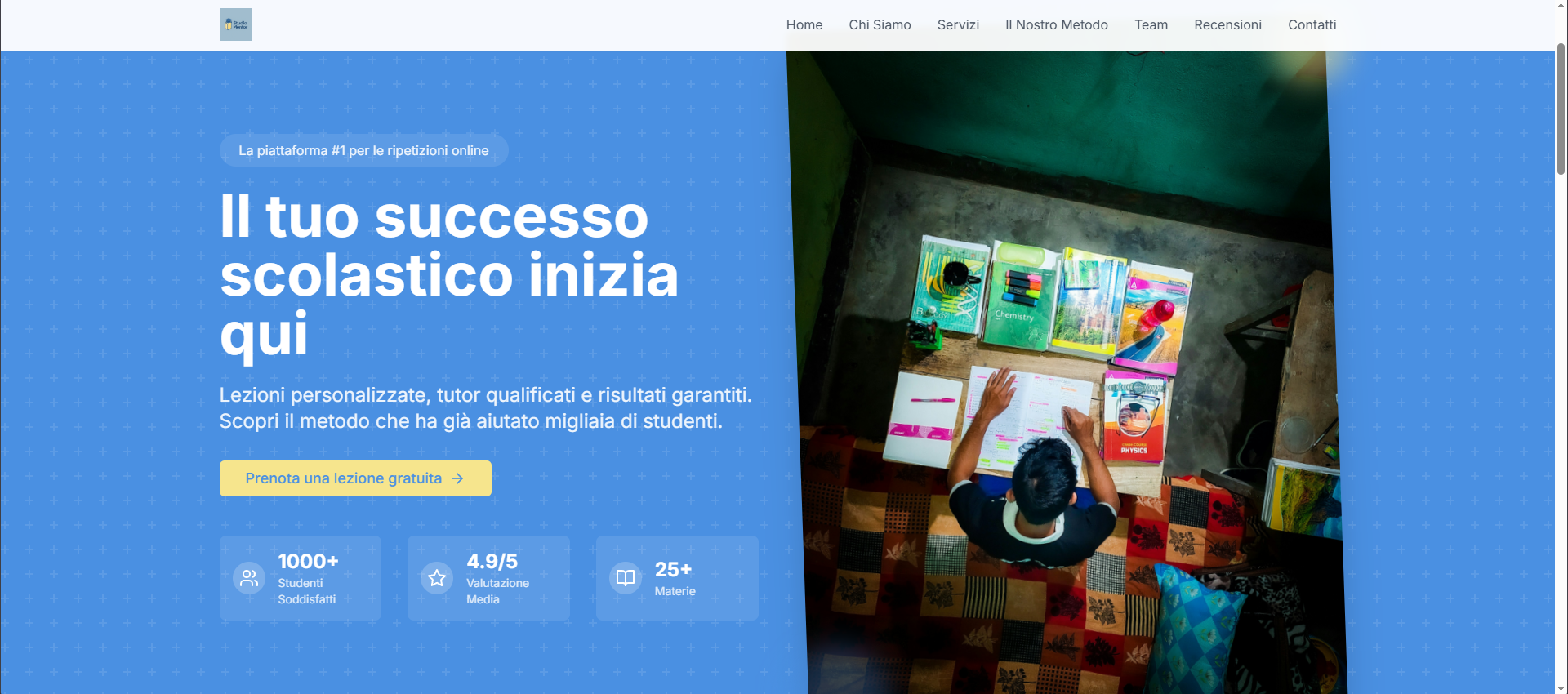
Task: Open the Servizi nav link
Action: [x=958, y=24]
